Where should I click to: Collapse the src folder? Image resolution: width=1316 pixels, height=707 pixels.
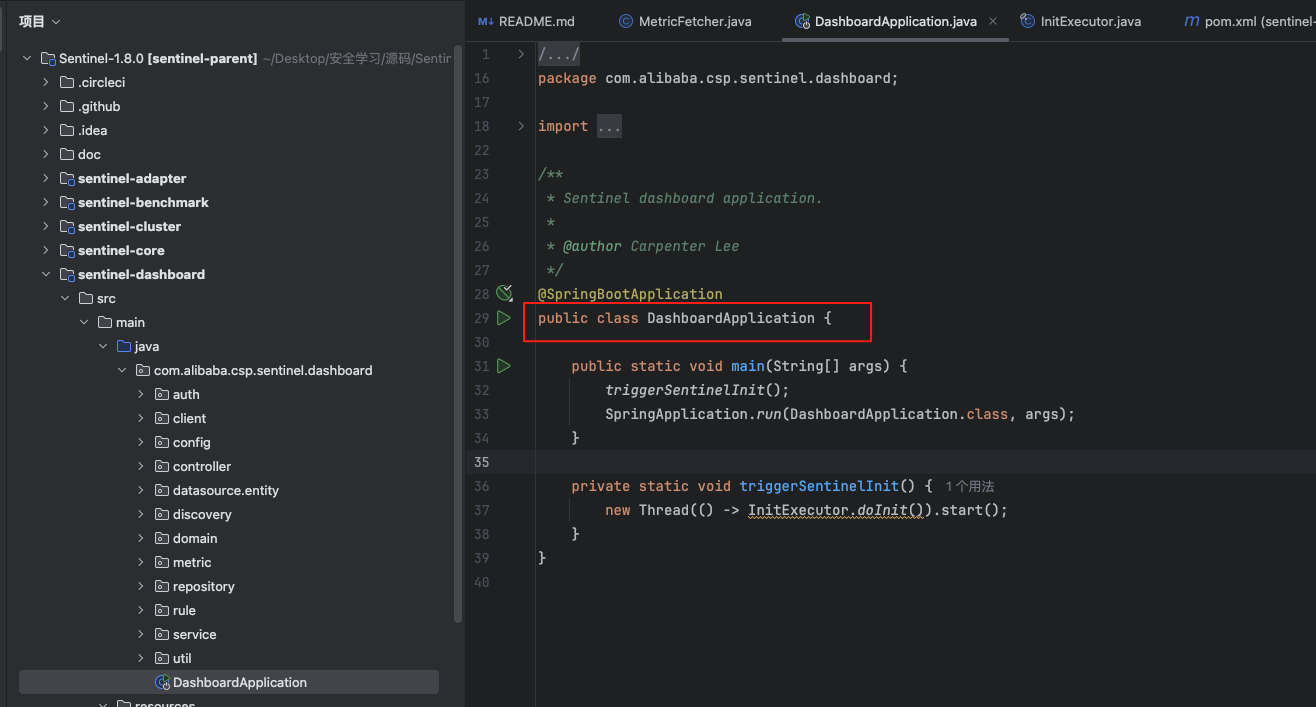tap(65, 299)
